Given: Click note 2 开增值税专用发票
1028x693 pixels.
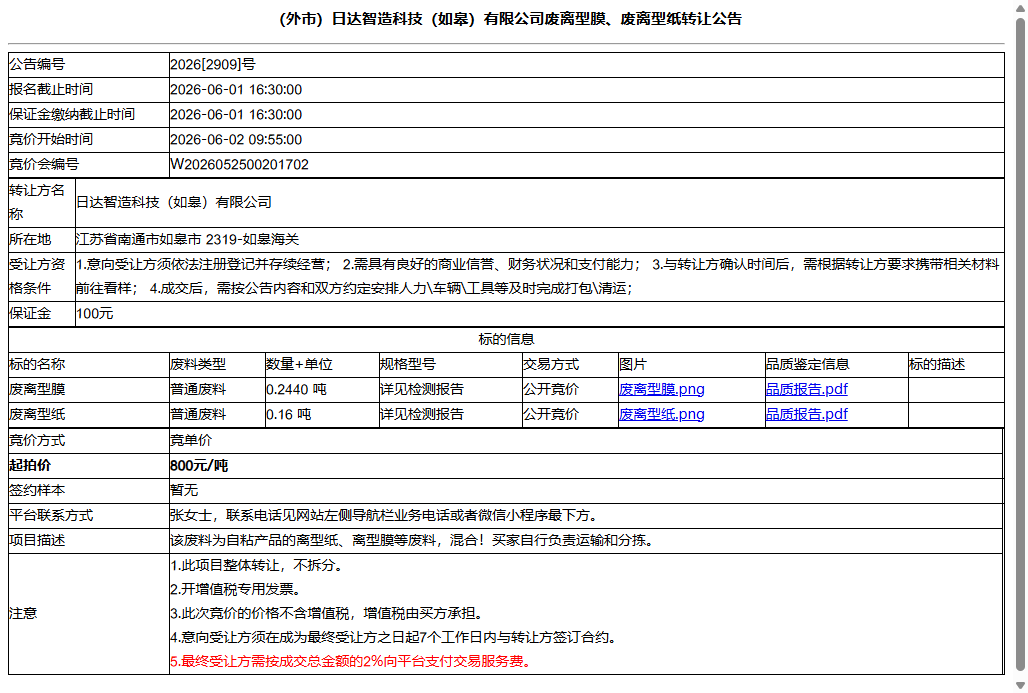Looking at the screenshot, I should coord(235,589).
